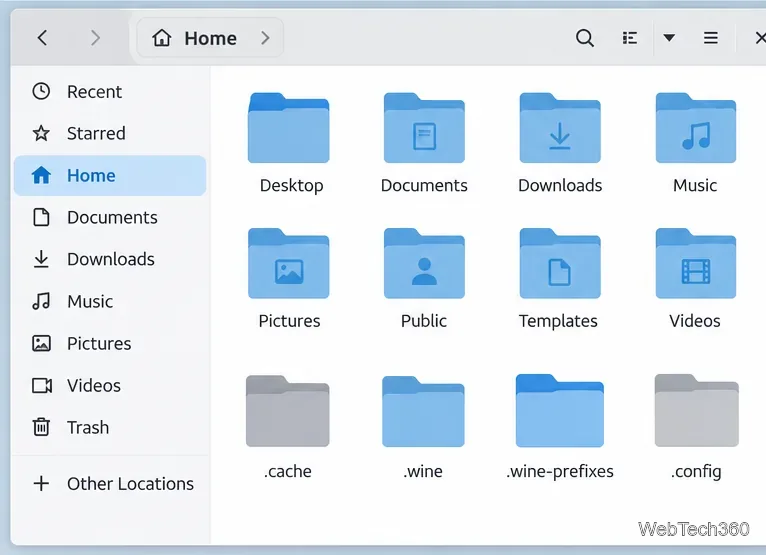Select the Public folder icon
Screen dimensions: 766x555
tap(424, 263)
